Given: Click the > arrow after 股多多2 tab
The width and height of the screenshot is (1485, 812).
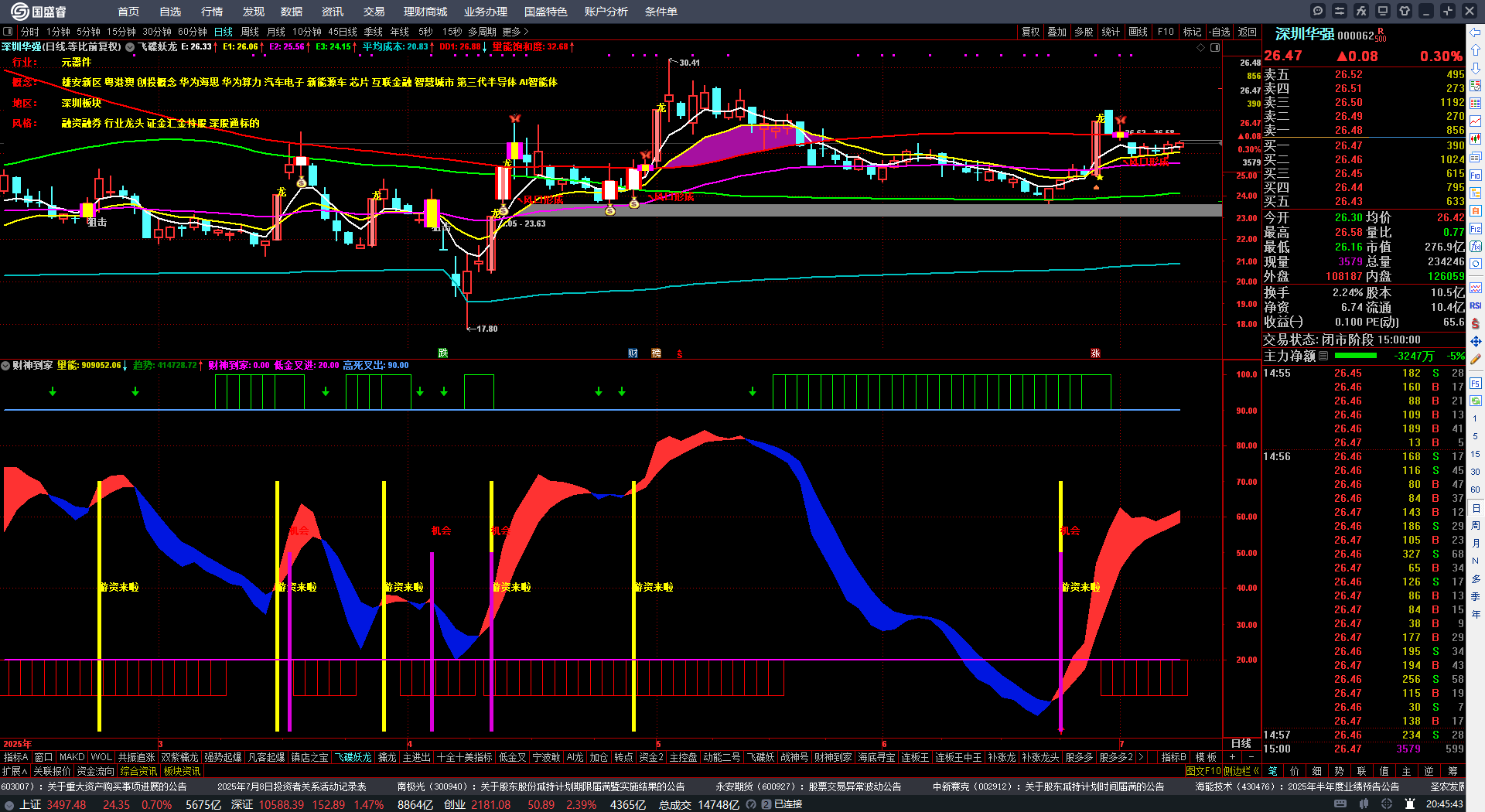Looking at the screenshot, I should tap(1141, 757).
